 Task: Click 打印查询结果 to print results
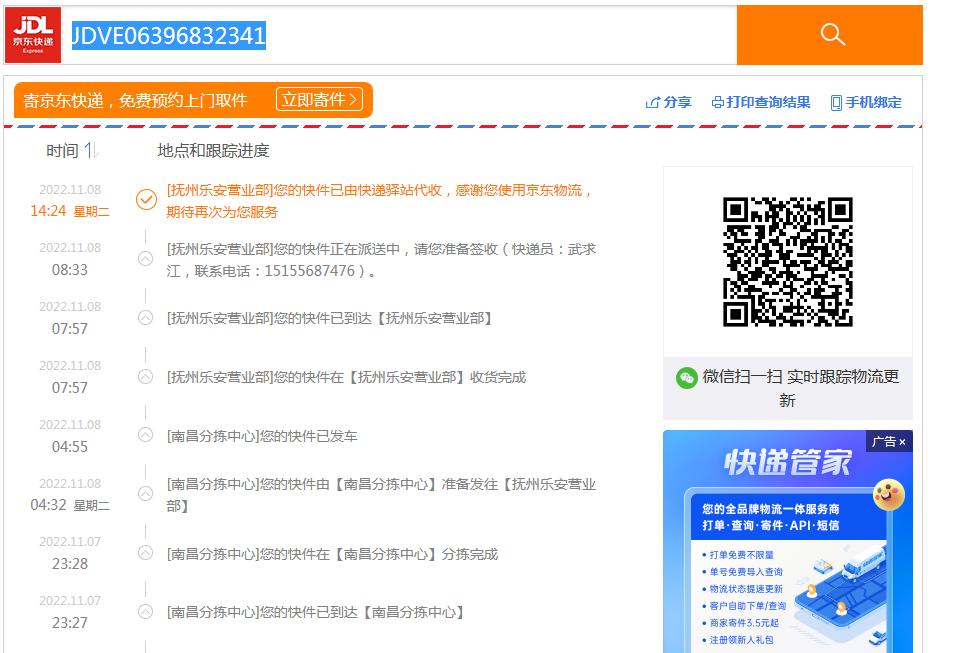pyautogui.click(x=761, y=102)
